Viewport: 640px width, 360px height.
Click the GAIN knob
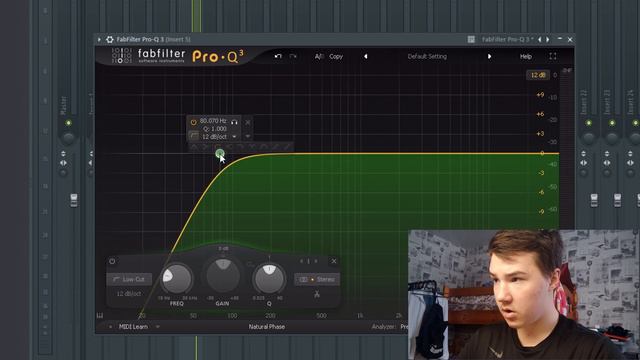coord(223,276)
